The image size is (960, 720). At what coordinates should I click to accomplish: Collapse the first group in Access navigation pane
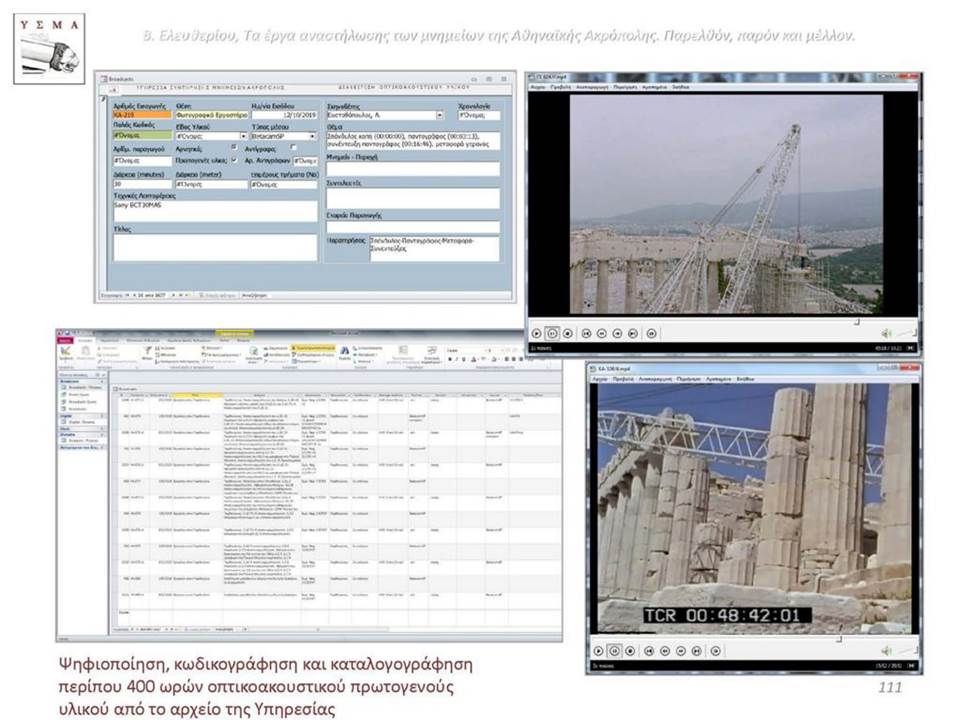pyautogui.click(x=102, y=382)
